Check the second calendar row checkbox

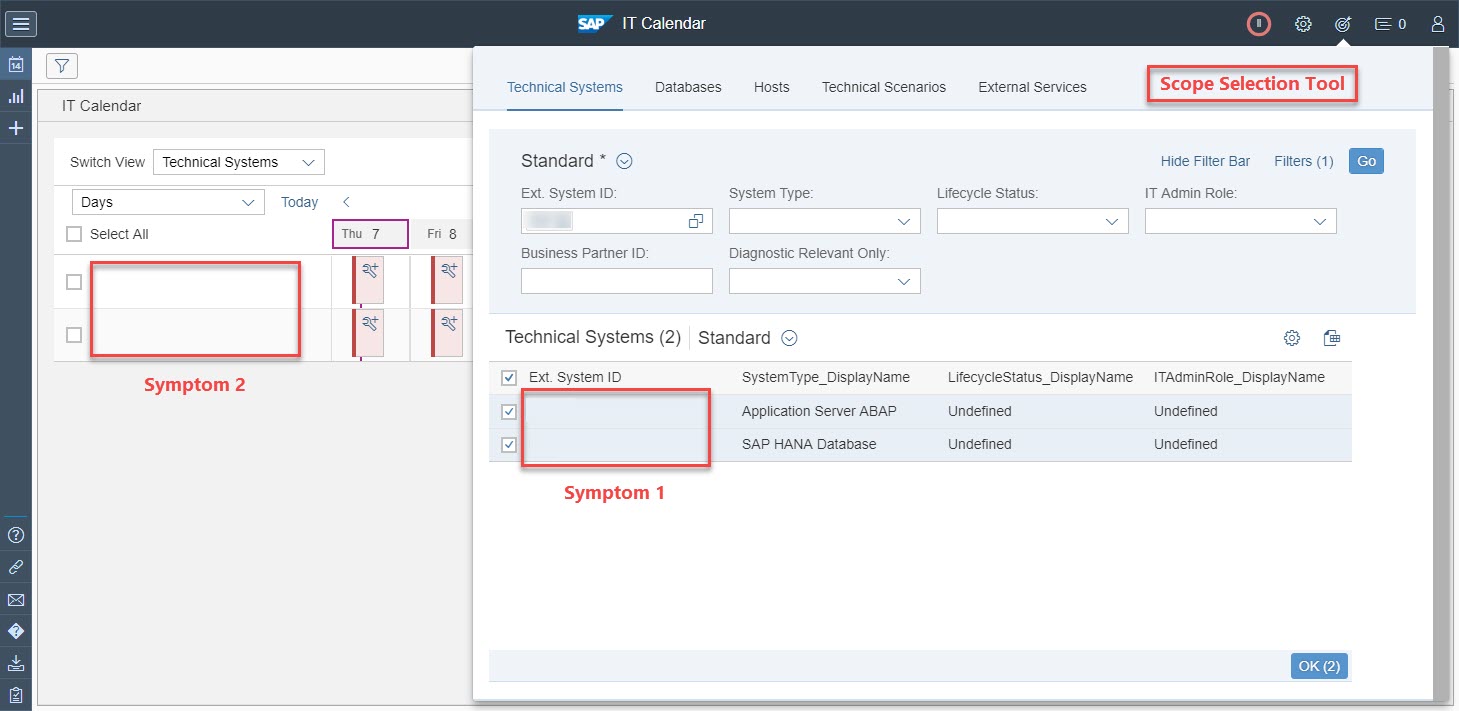click(x=74, y=335)
